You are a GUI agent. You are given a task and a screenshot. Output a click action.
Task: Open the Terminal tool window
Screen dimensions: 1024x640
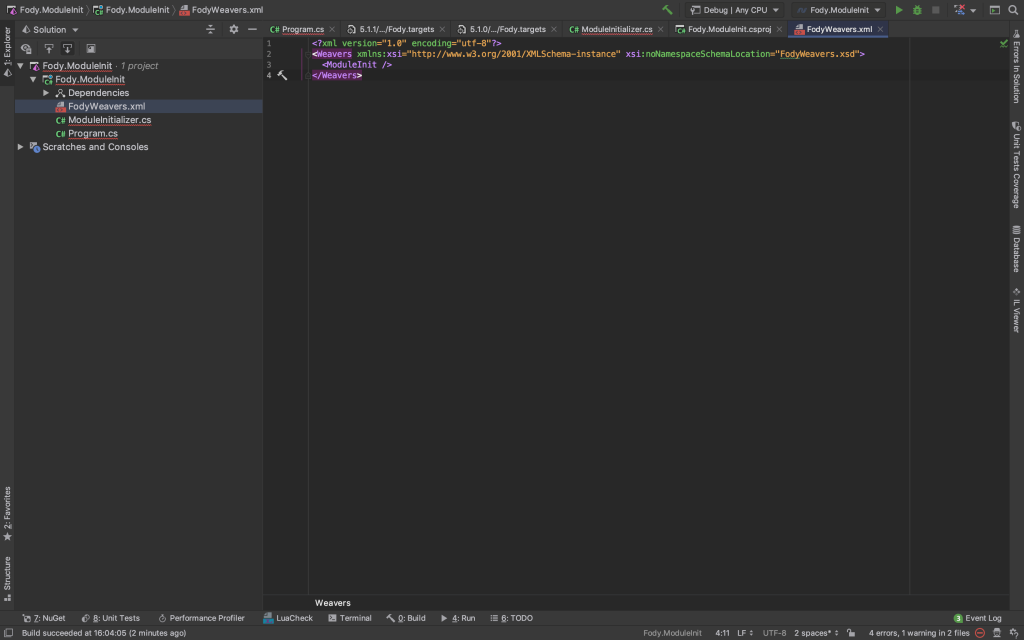click(349, 618)
